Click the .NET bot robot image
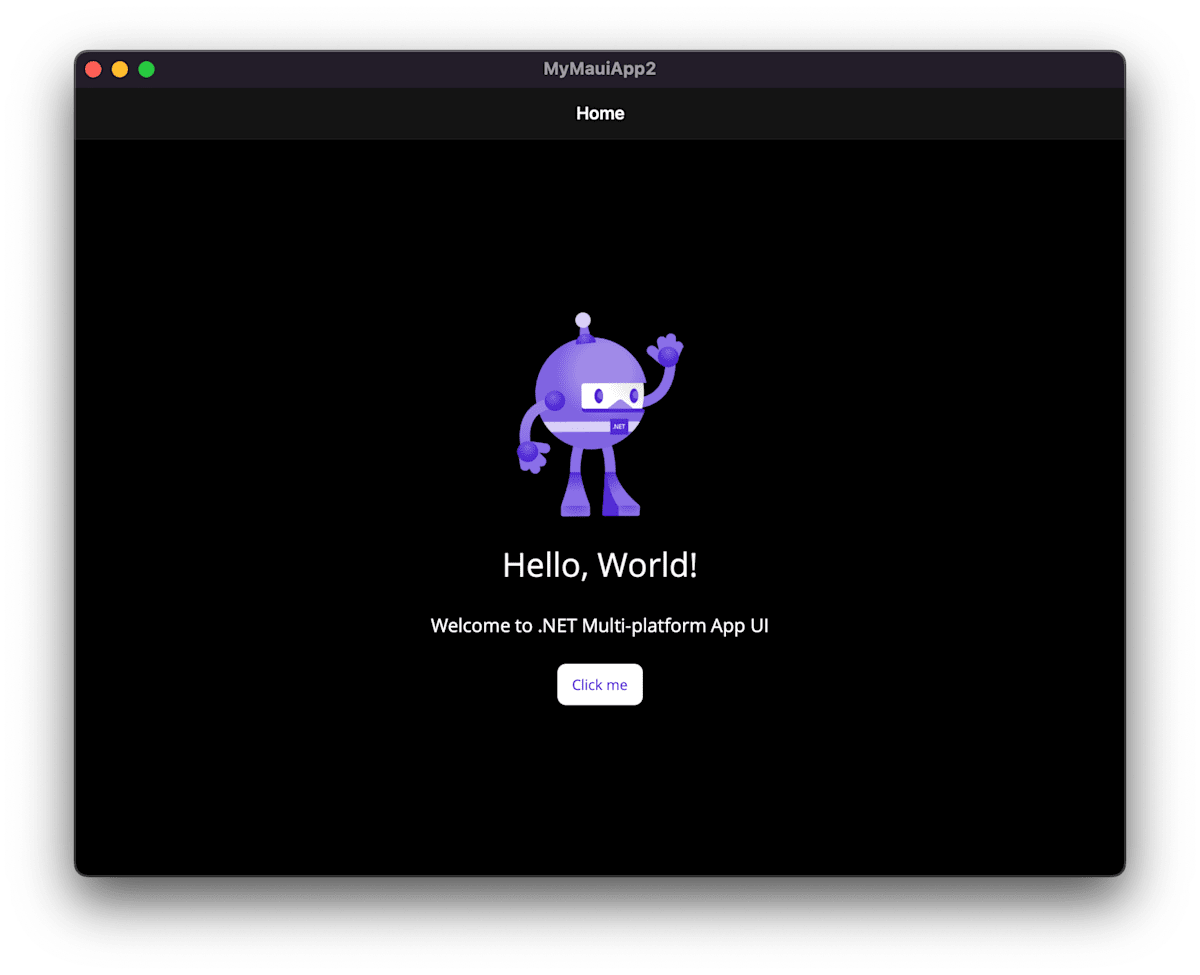1200x975 pixels. (600, 415)
